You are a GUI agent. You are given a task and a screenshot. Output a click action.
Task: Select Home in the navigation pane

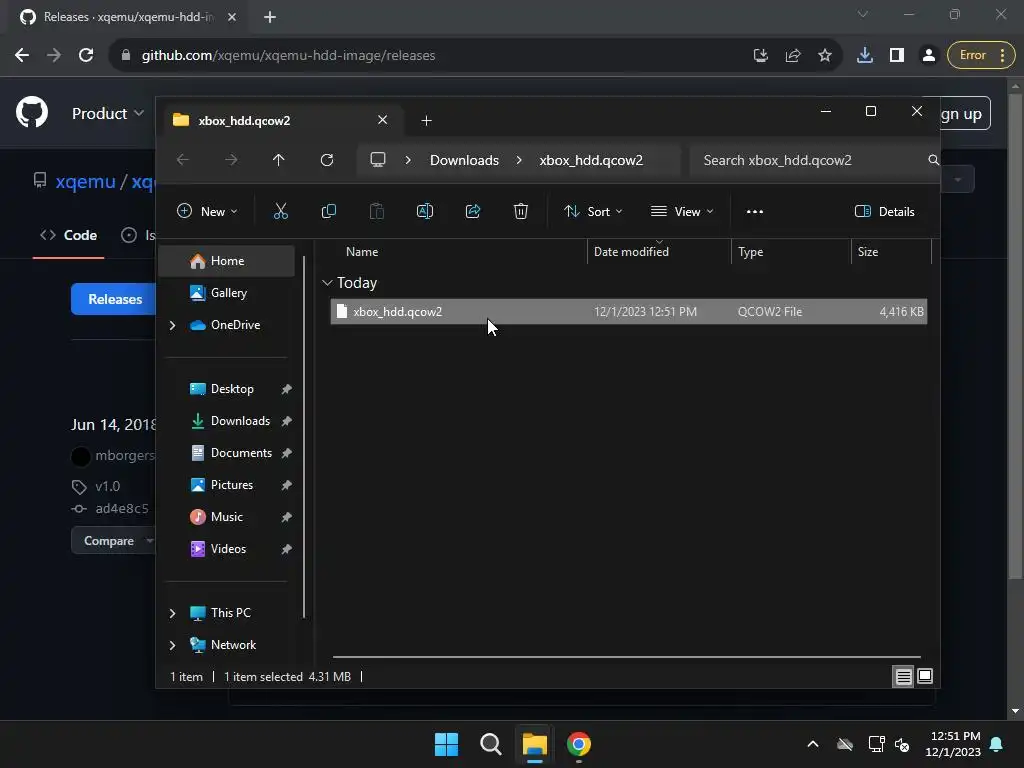[x=227, y=261]
